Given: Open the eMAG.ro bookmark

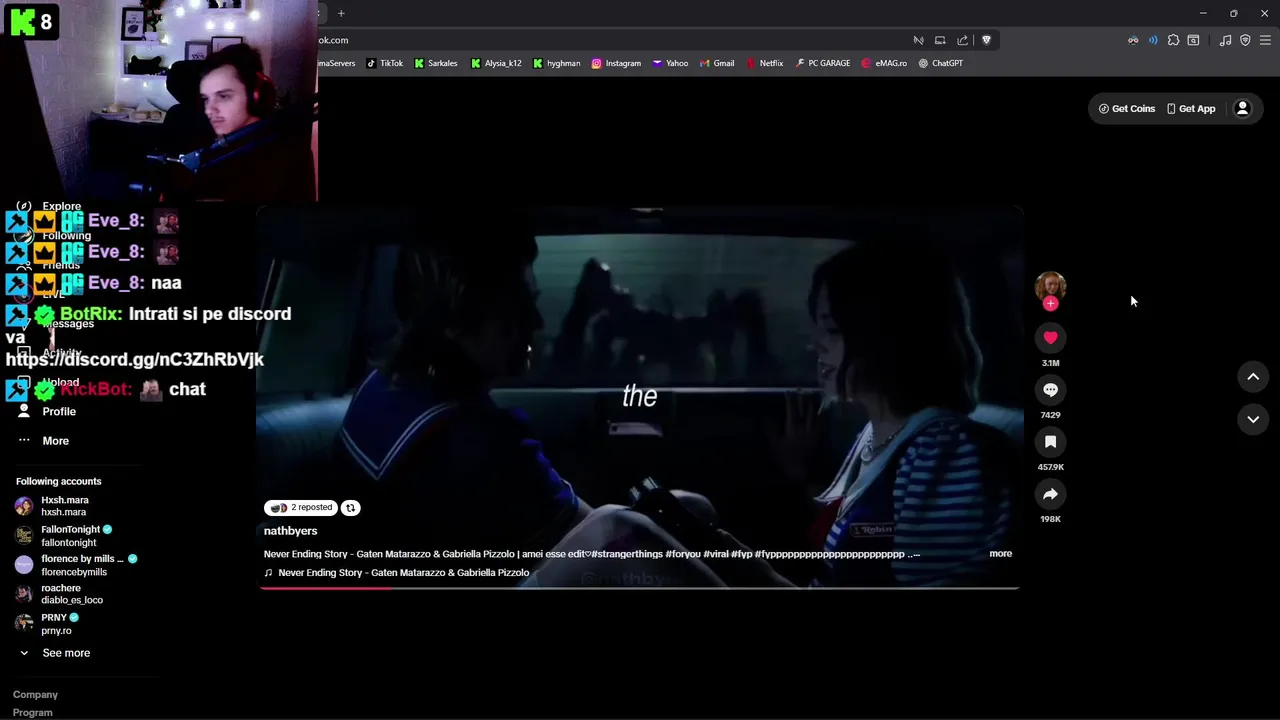Looking at the screenshot, I should click(x=884, y=63).
